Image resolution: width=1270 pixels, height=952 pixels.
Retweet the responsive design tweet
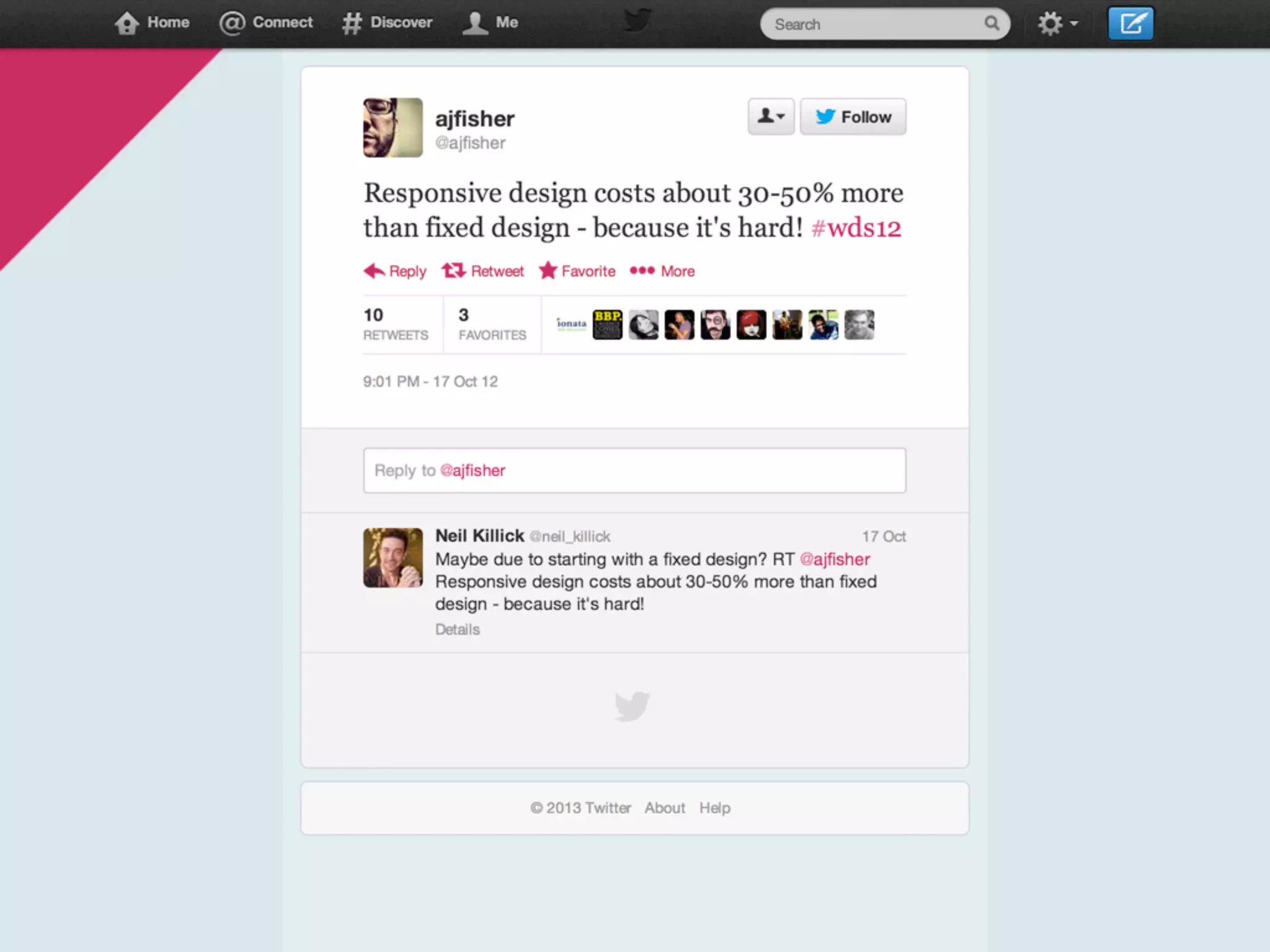pyautogui.click(x=482, y=271)
